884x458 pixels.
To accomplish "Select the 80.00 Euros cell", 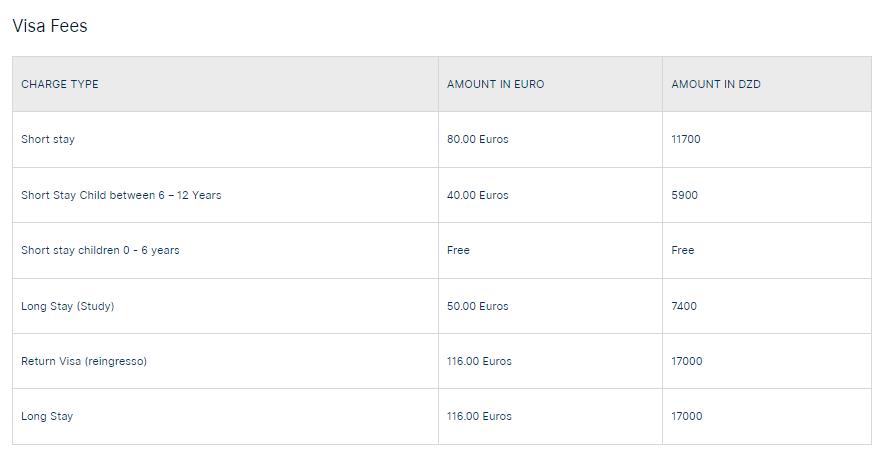I will click(477, 139).
